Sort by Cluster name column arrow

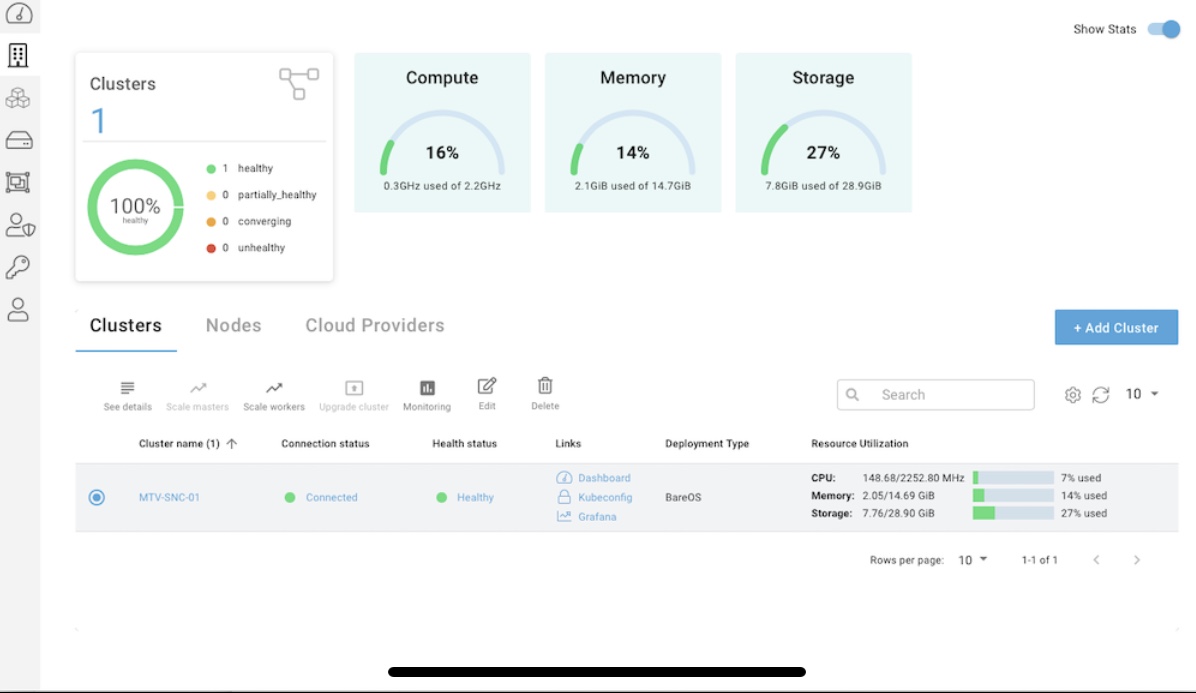tap(232, 444)
